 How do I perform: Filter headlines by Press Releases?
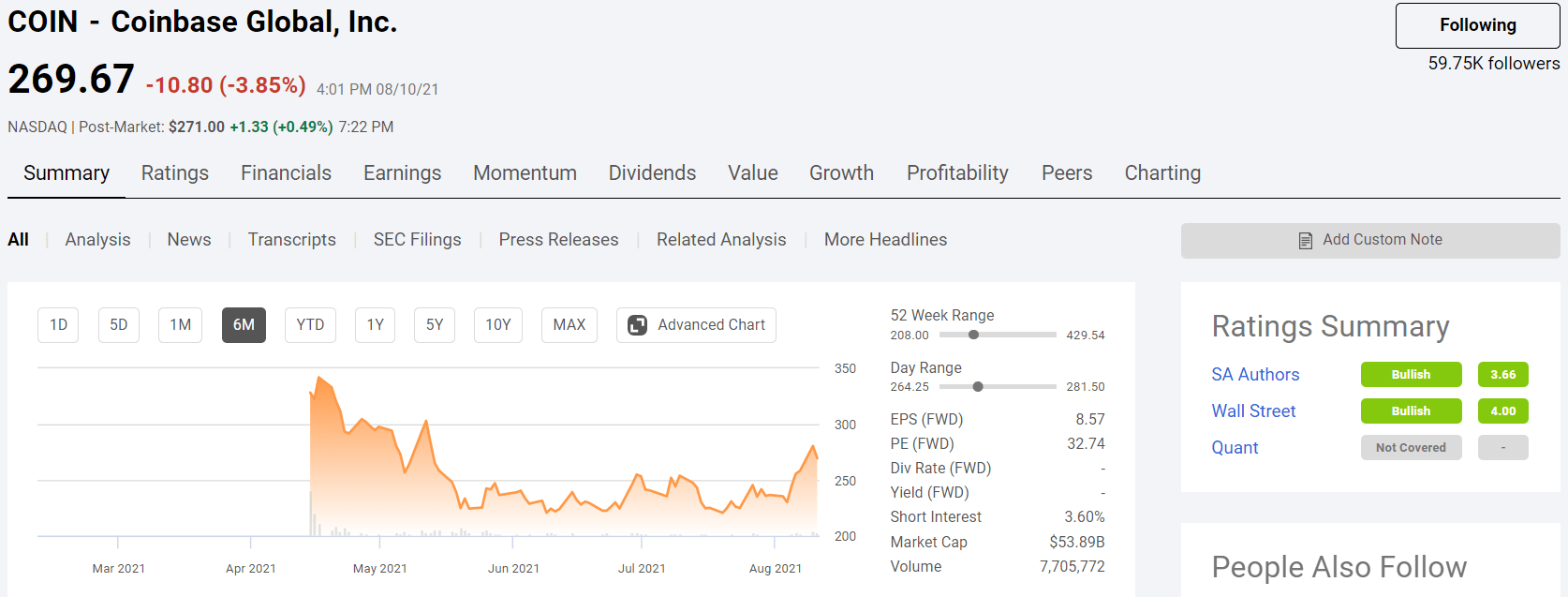click(558, 240)
